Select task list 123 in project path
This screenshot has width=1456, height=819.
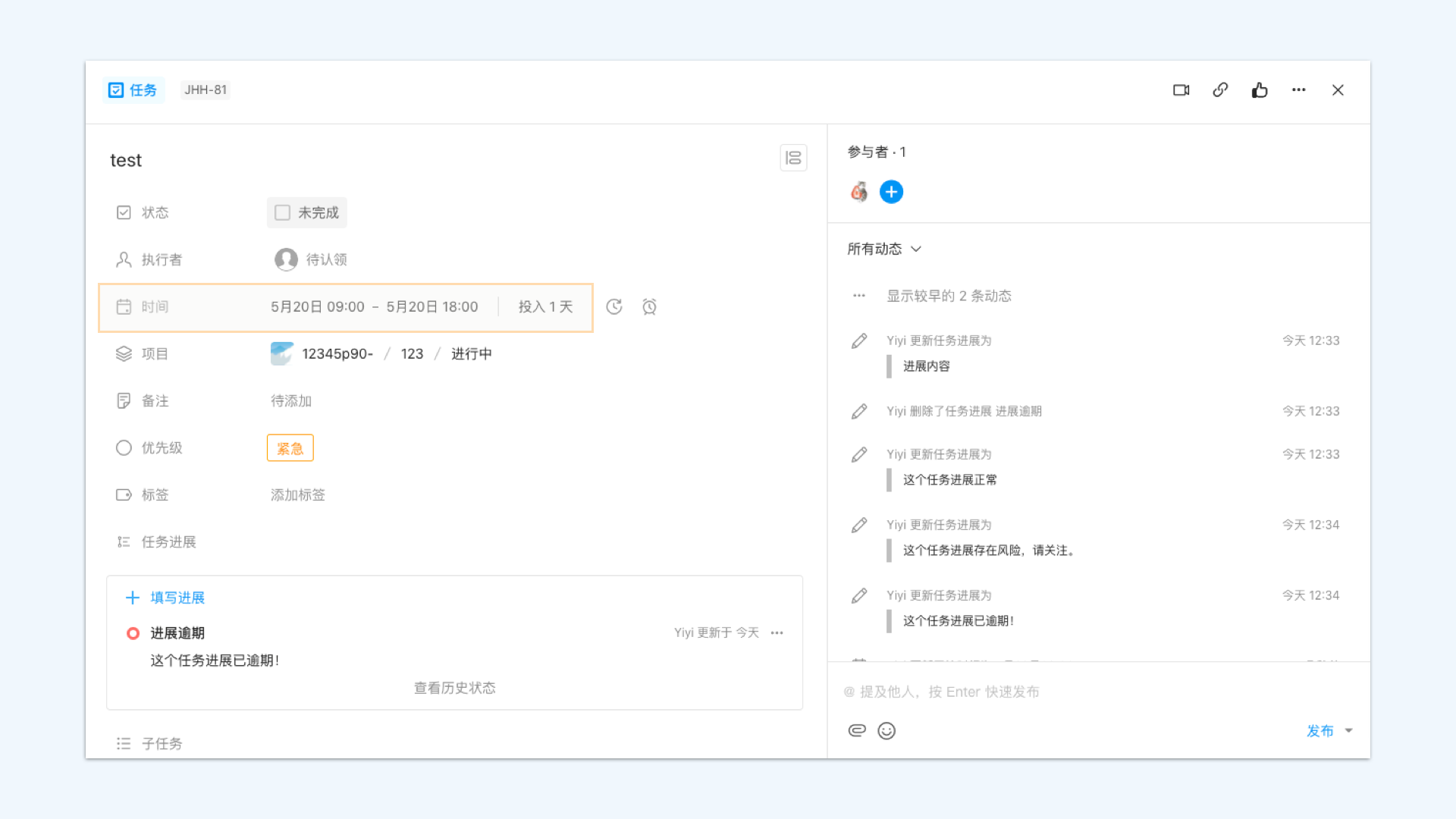coord(412,354)
